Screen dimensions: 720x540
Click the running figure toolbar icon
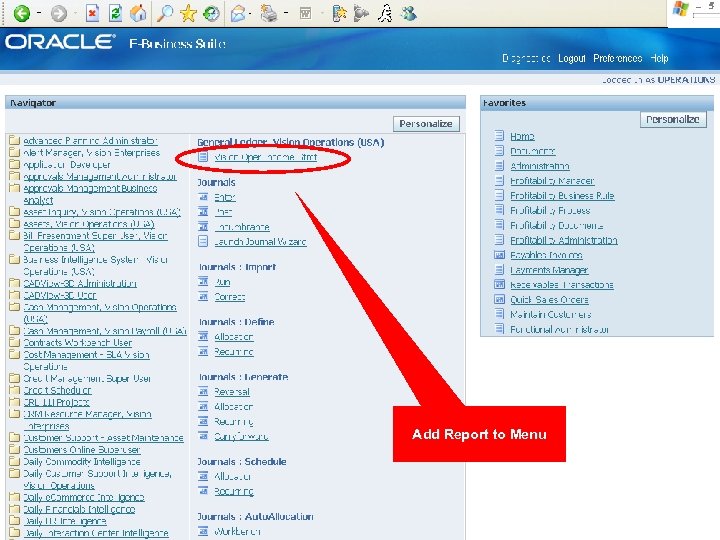tap(385, 13)
